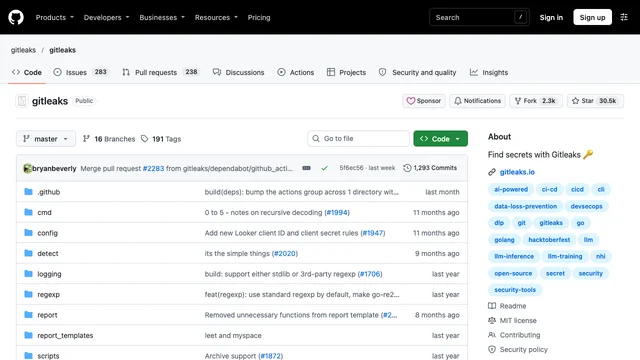Open the Actions tab
This screenshot has height=360, width=640.
coord(296,72)
